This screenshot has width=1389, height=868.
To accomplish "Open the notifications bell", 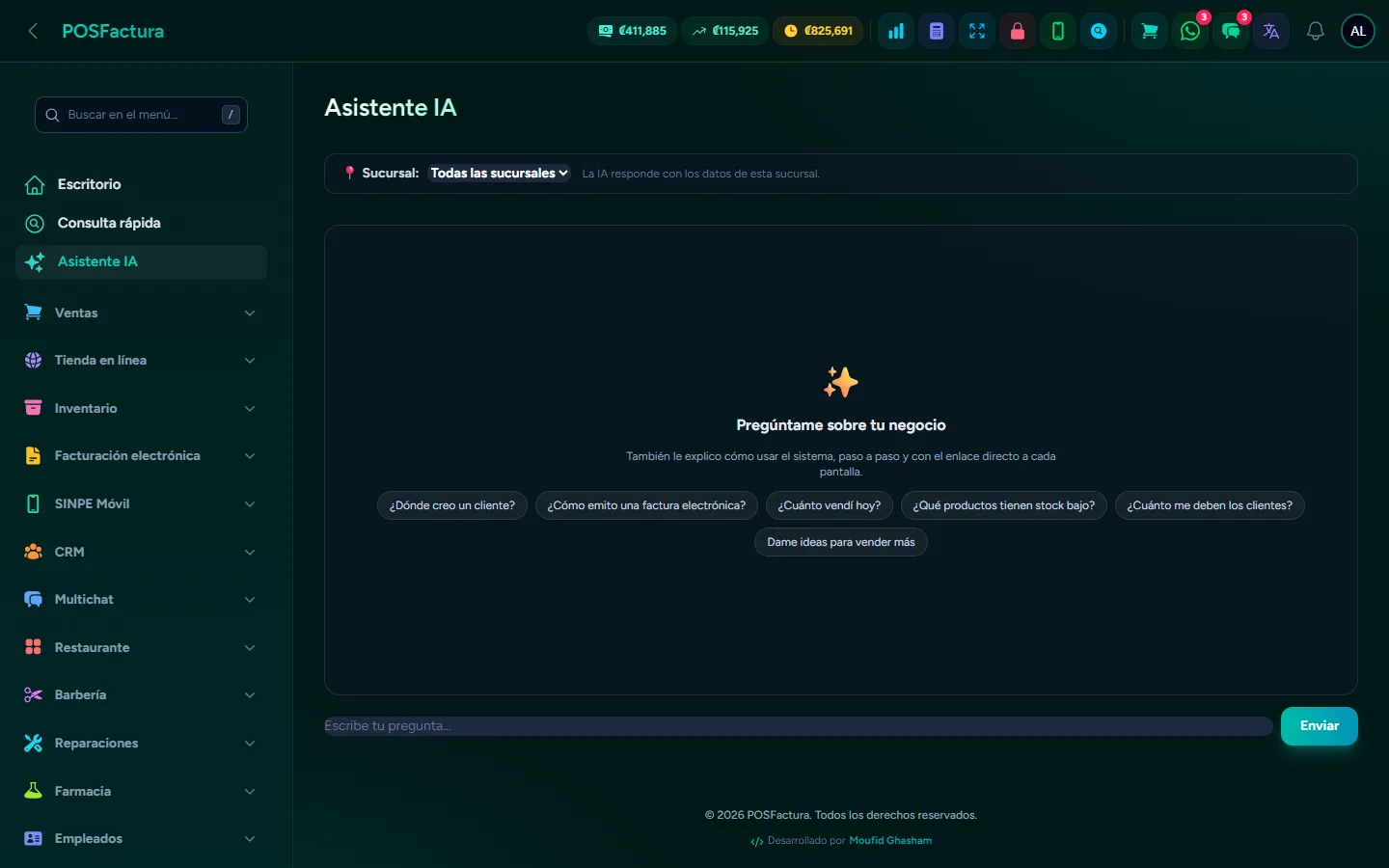I will (1316, 31).
